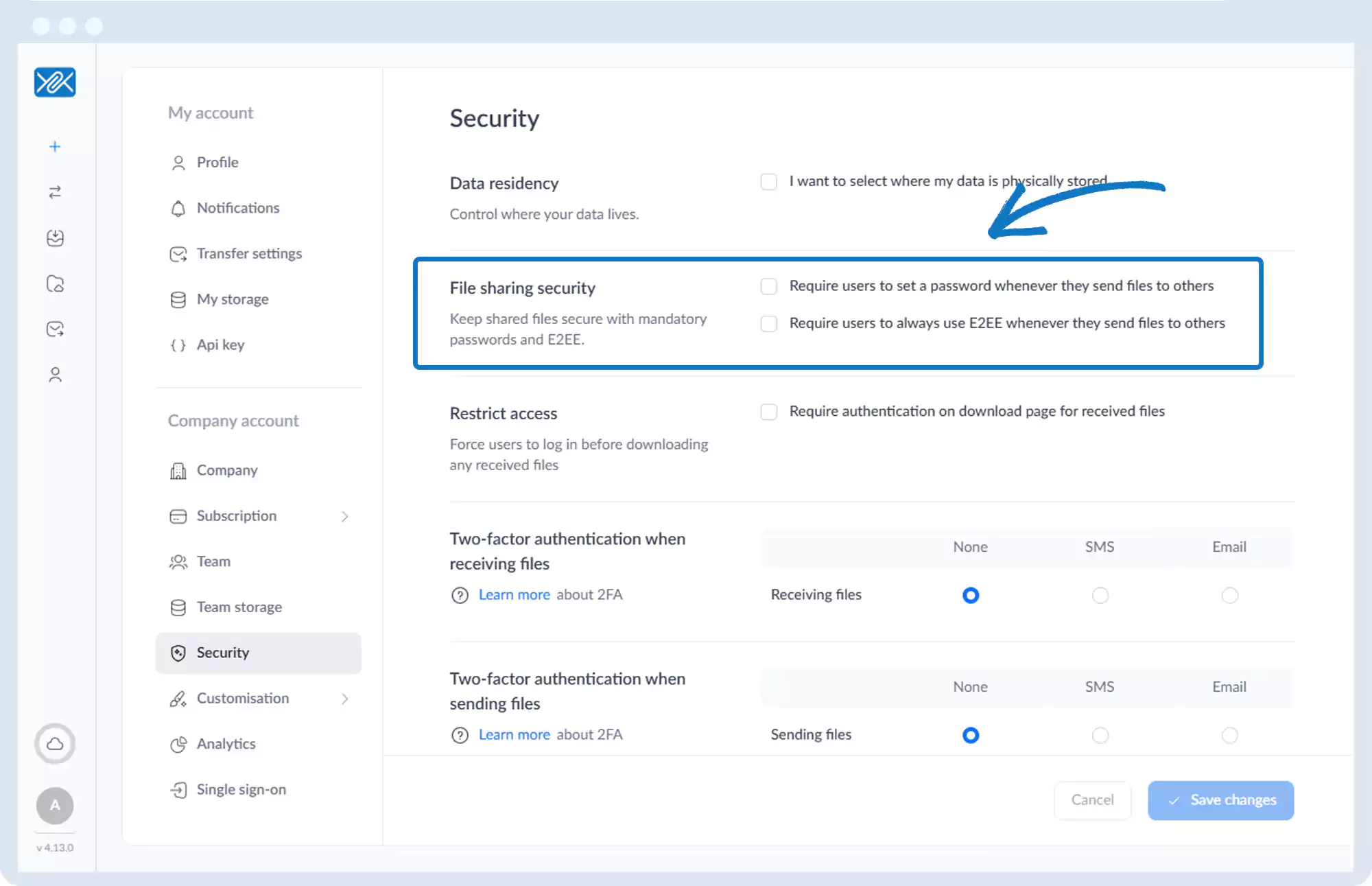Expand the Subscription menu chevron
Screen dimensions: 1372x886
point(344,516)
